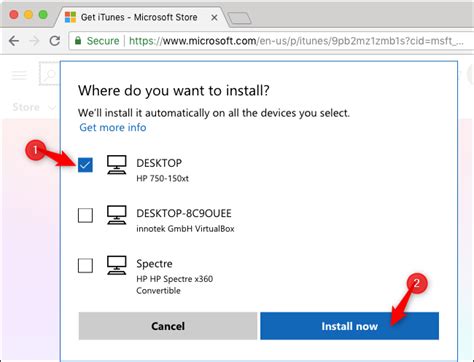
Task: Expand the Store dropdown behind dialog
Action: coord(33,107)
